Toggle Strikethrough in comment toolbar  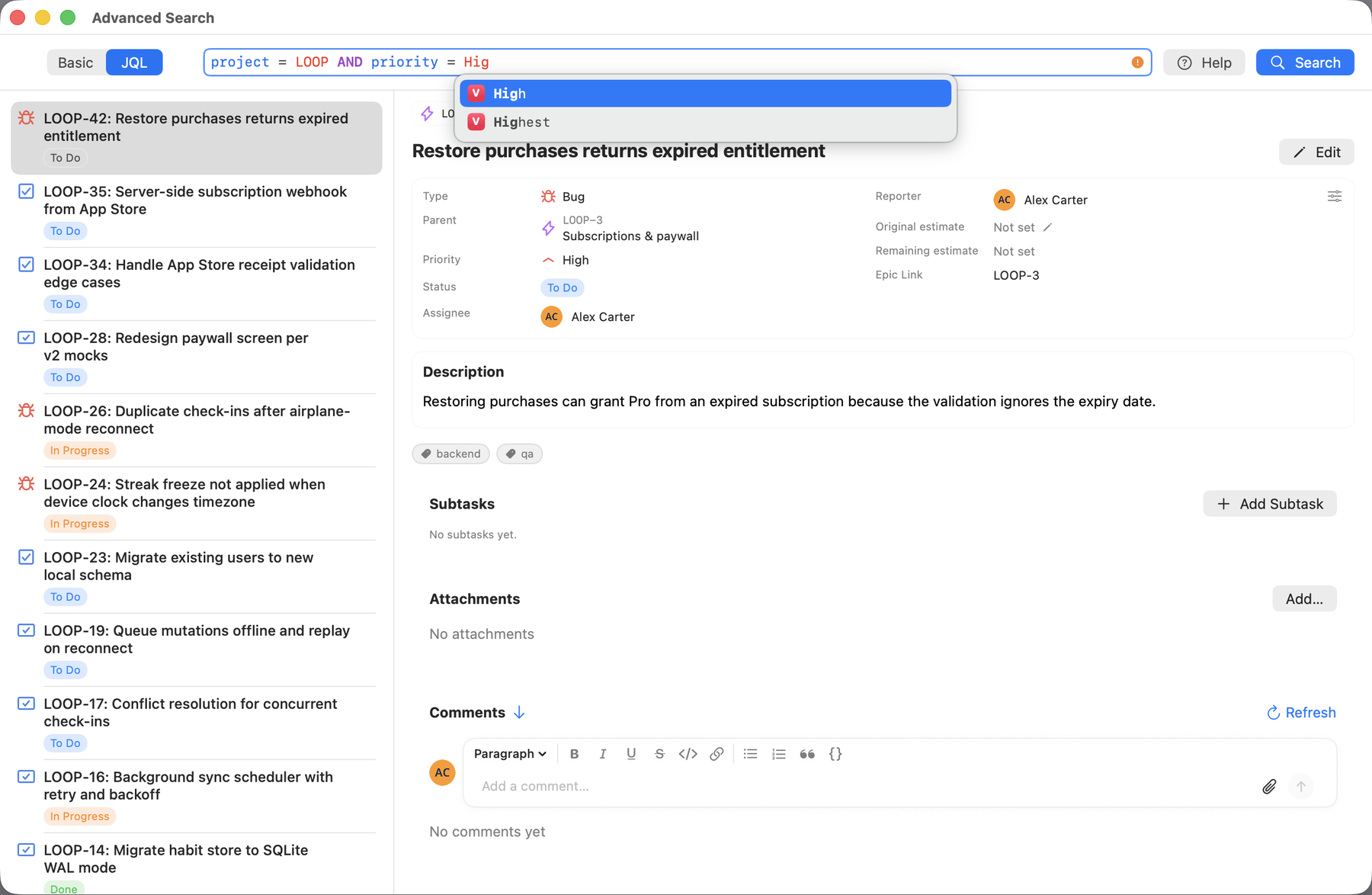659,754
